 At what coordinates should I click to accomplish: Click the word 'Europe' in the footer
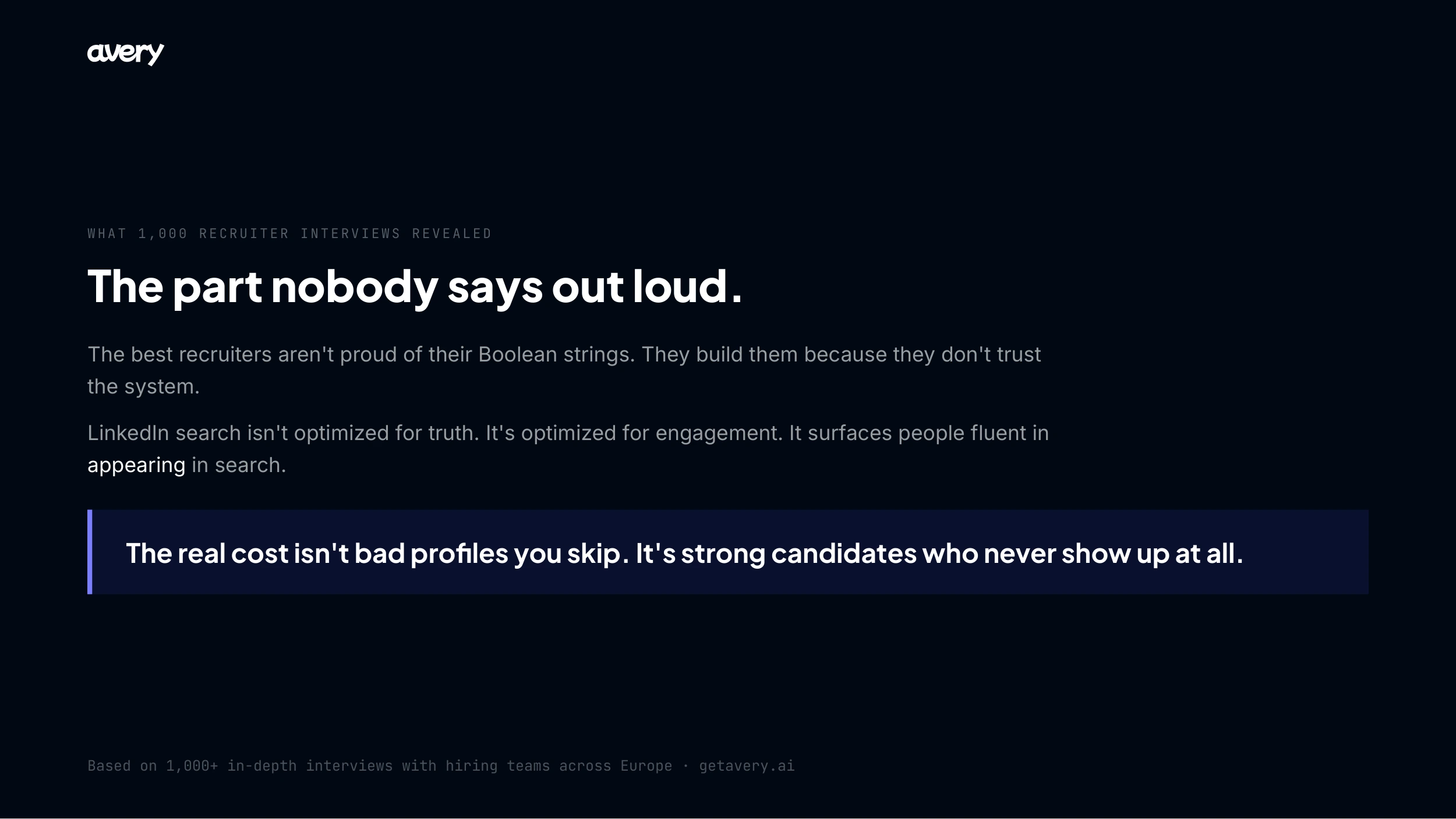coord(646,765)
